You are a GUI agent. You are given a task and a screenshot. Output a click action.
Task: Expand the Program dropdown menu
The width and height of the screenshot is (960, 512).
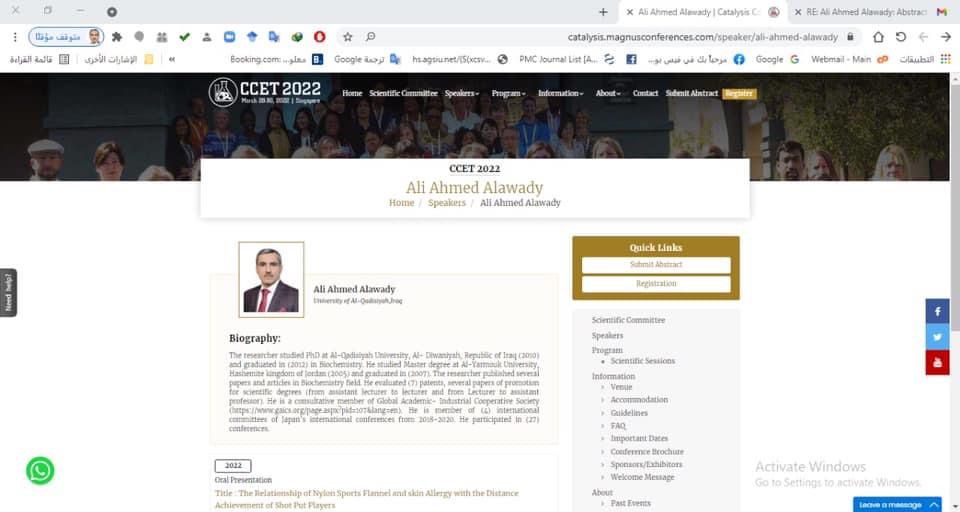point(508,93)
